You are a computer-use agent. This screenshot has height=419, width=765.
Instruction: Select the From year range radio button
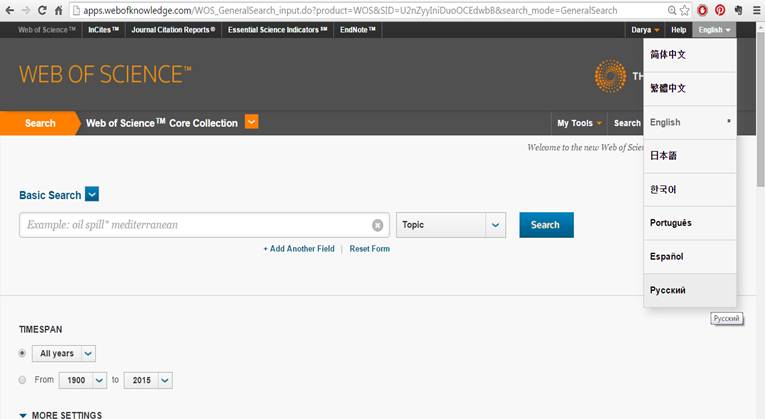point(23,380)
